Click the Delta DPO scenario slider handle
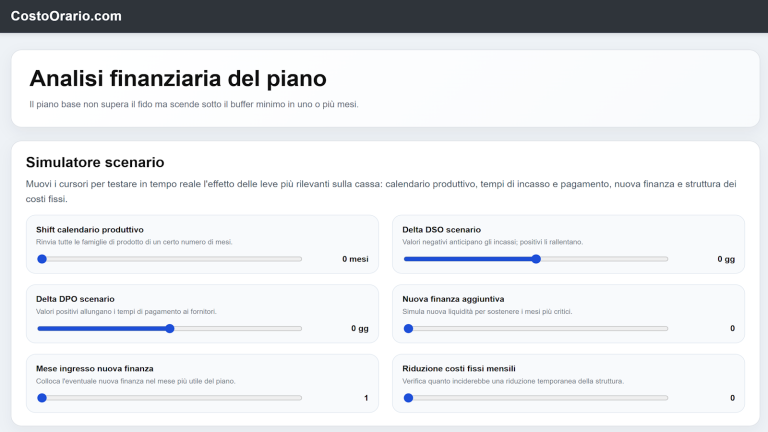Image resolution: width=768 pixels, height=432 pixels. [x=170, y=328]
